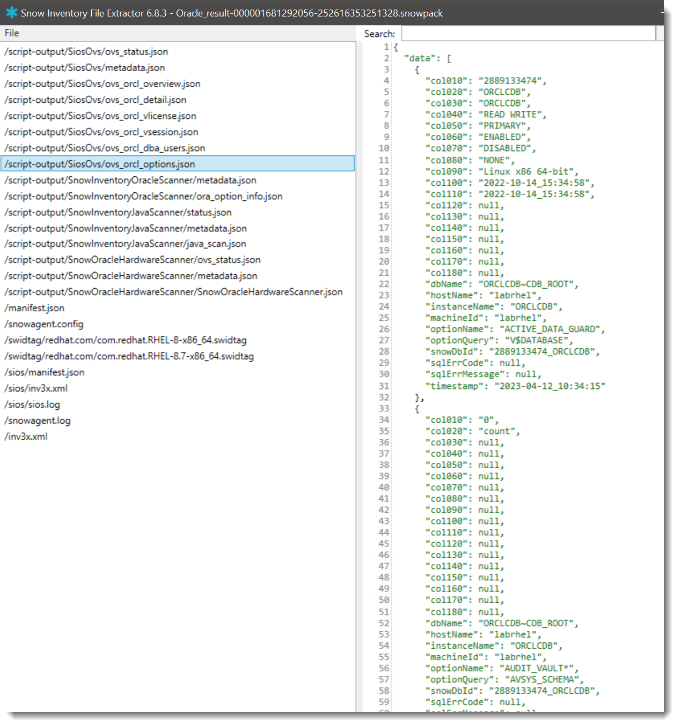Image resolution: width=679 pixels, height=727 pixels.
Task: Select /manifest.json in file list
Action: coord(34,308)
